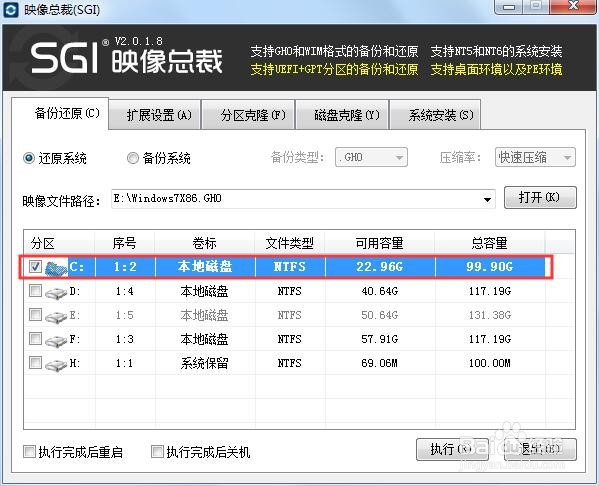Viewport: 599px width, 486px height.
Task: Switch to the 系统安装(S) tab
Action: (x=435, y=115)
